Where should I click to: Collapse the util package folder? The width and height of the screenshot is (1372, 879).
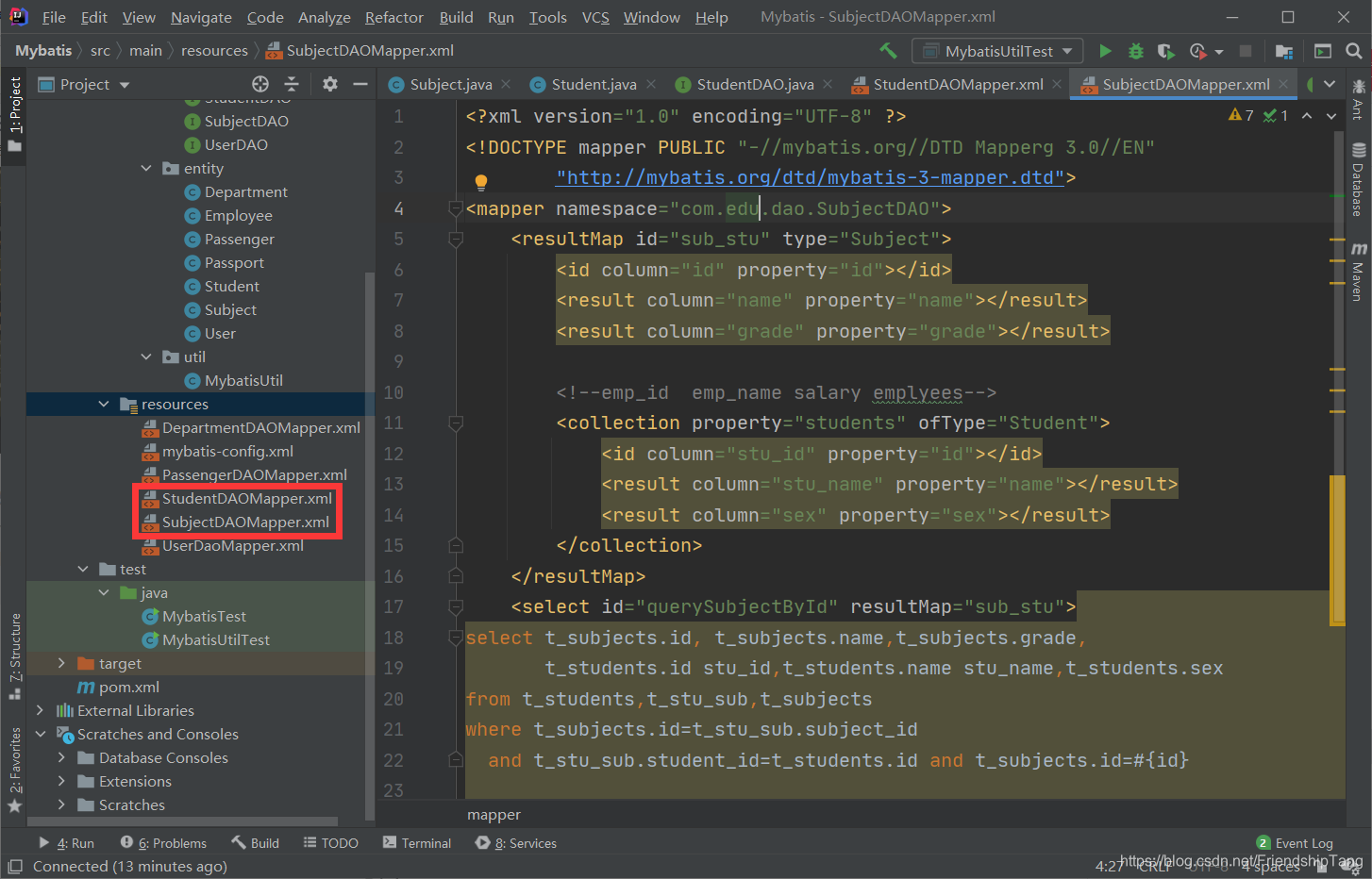coord(145,357)
